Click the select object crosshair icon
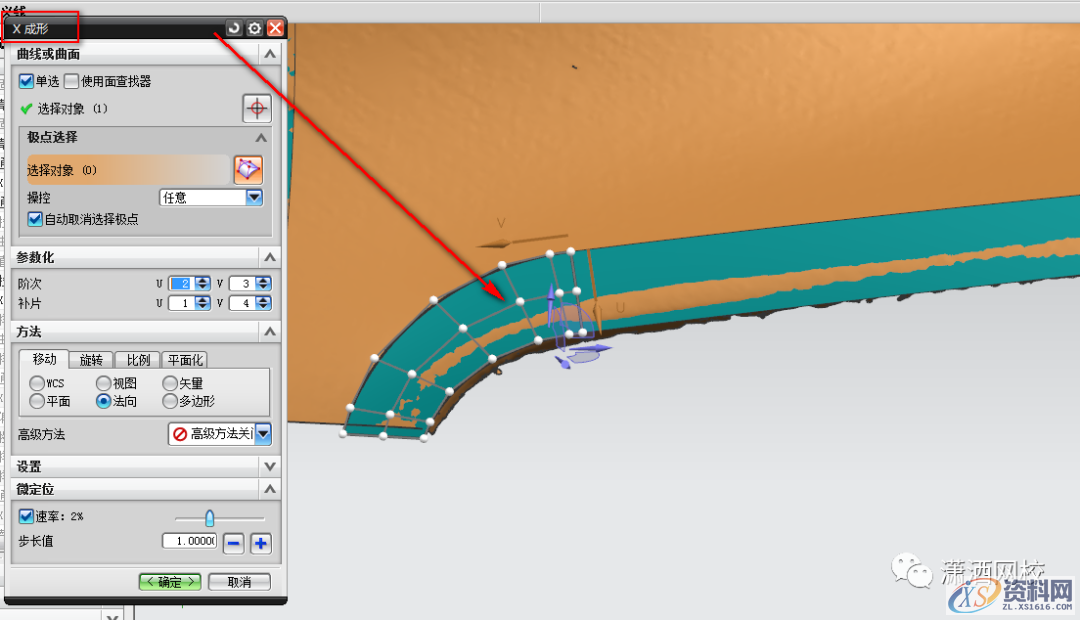 click(x=257, y=108)
